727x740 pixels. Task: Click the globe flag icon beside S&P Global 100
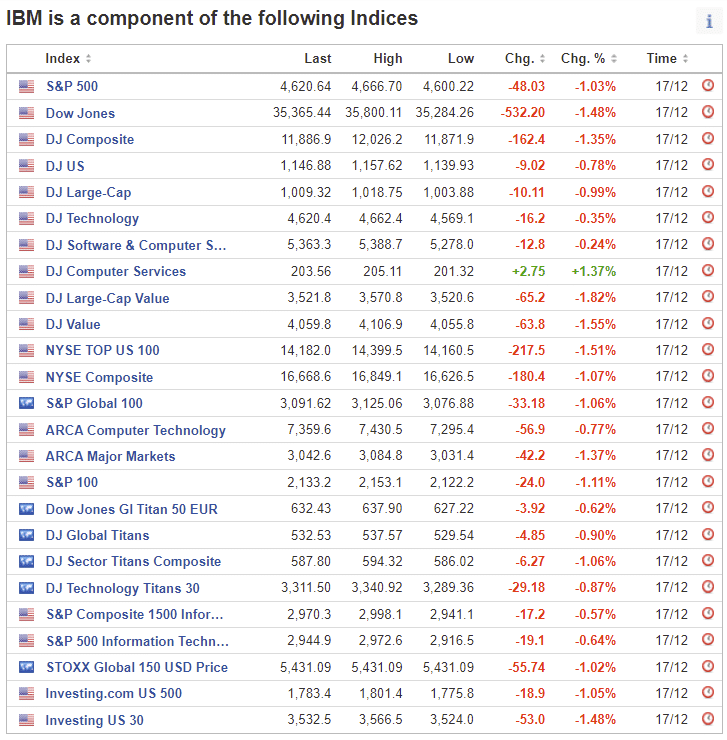tap(26, 403)
